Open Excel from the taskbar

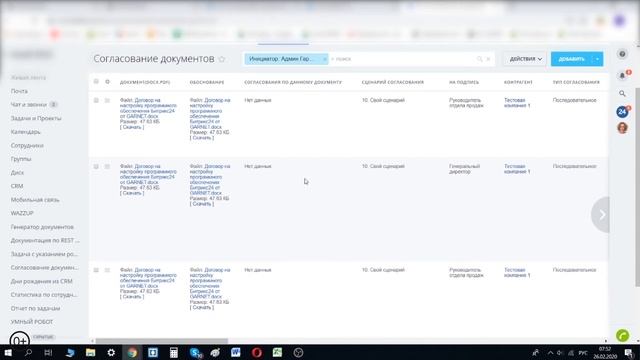point(277,353)
